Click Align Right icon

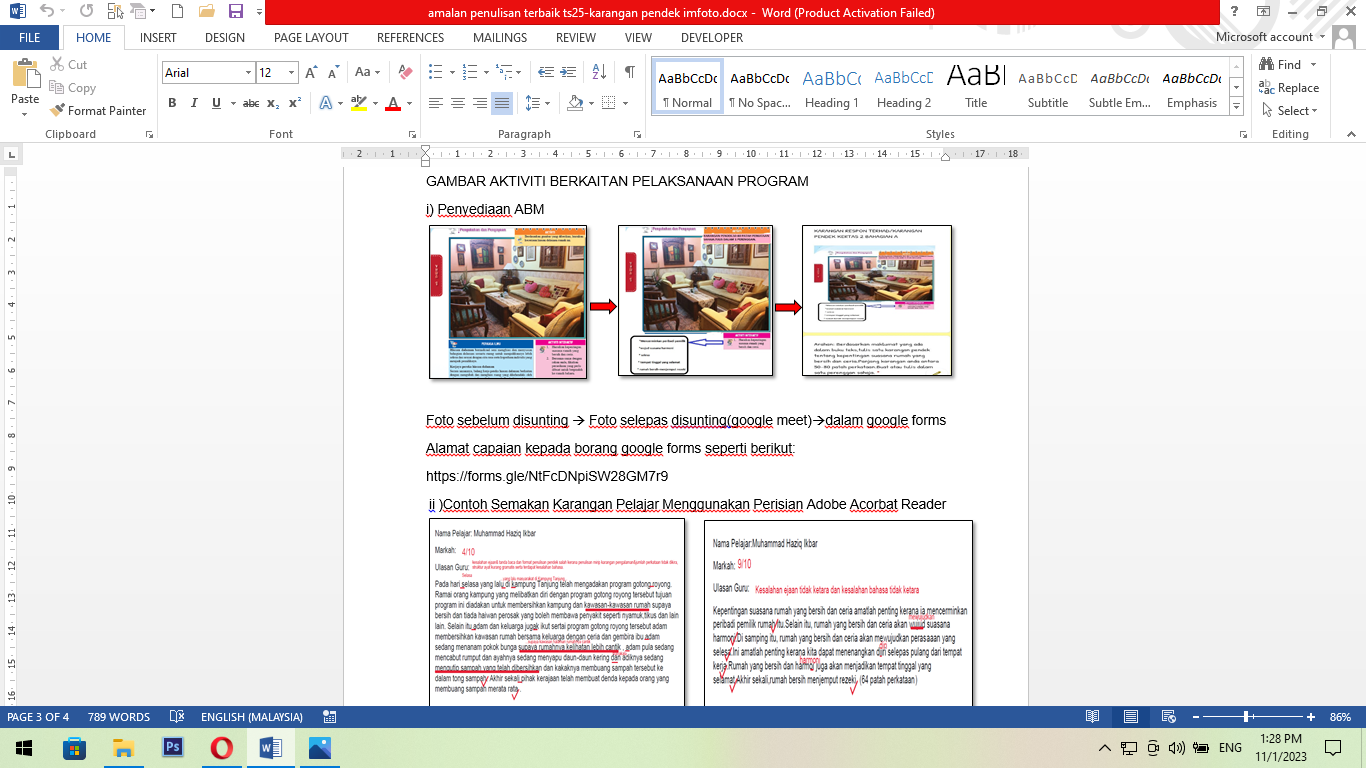(480, 103)
